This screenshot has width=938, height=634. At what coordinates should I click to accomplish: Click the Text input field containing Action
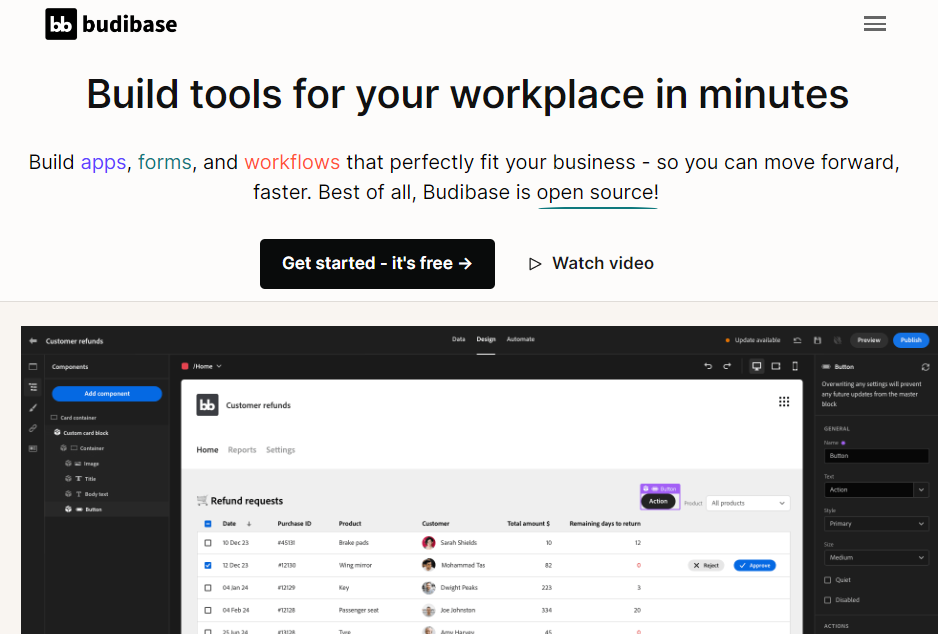[869, 490]
